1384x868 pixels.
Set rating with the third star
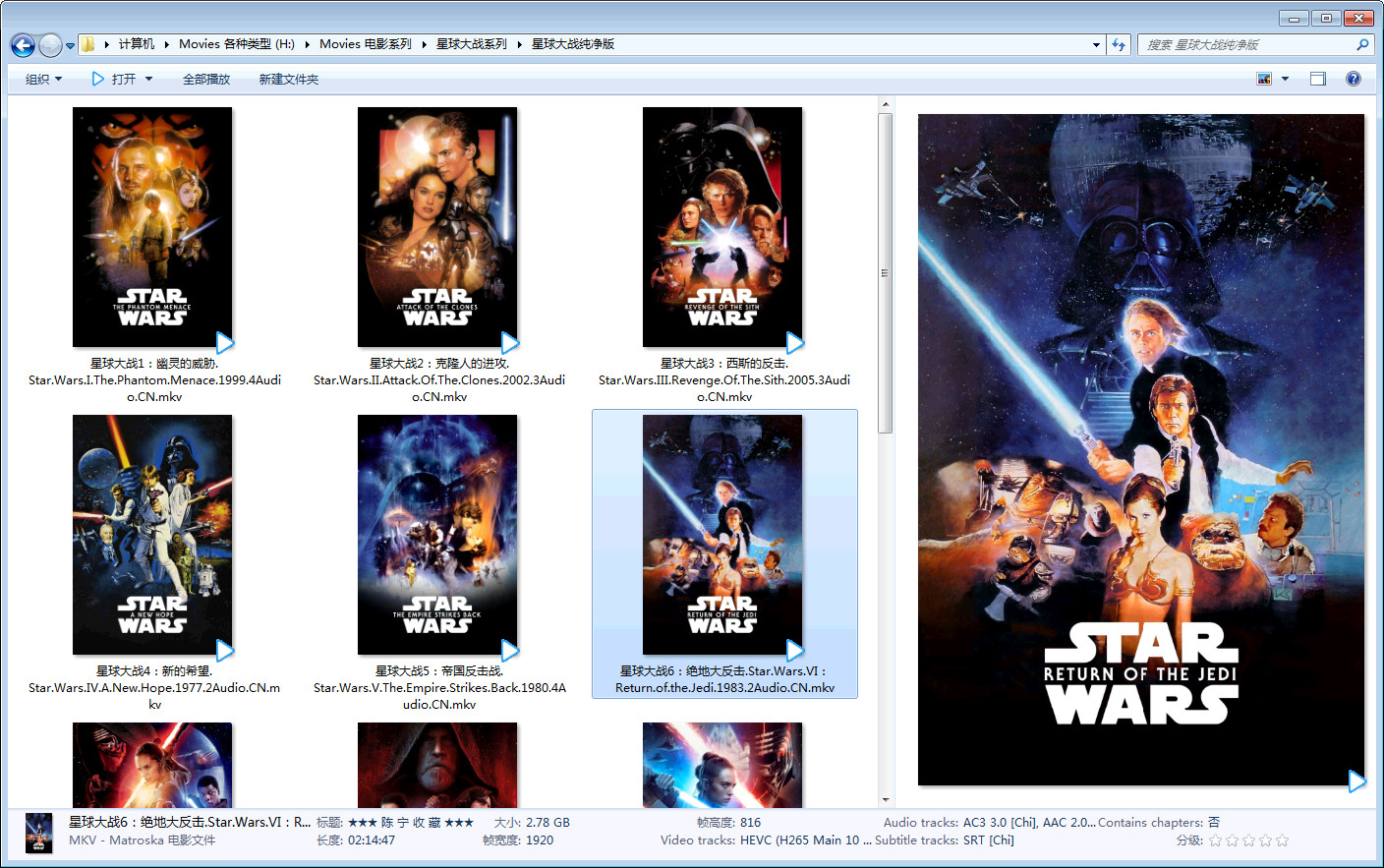click(1248, 840)
